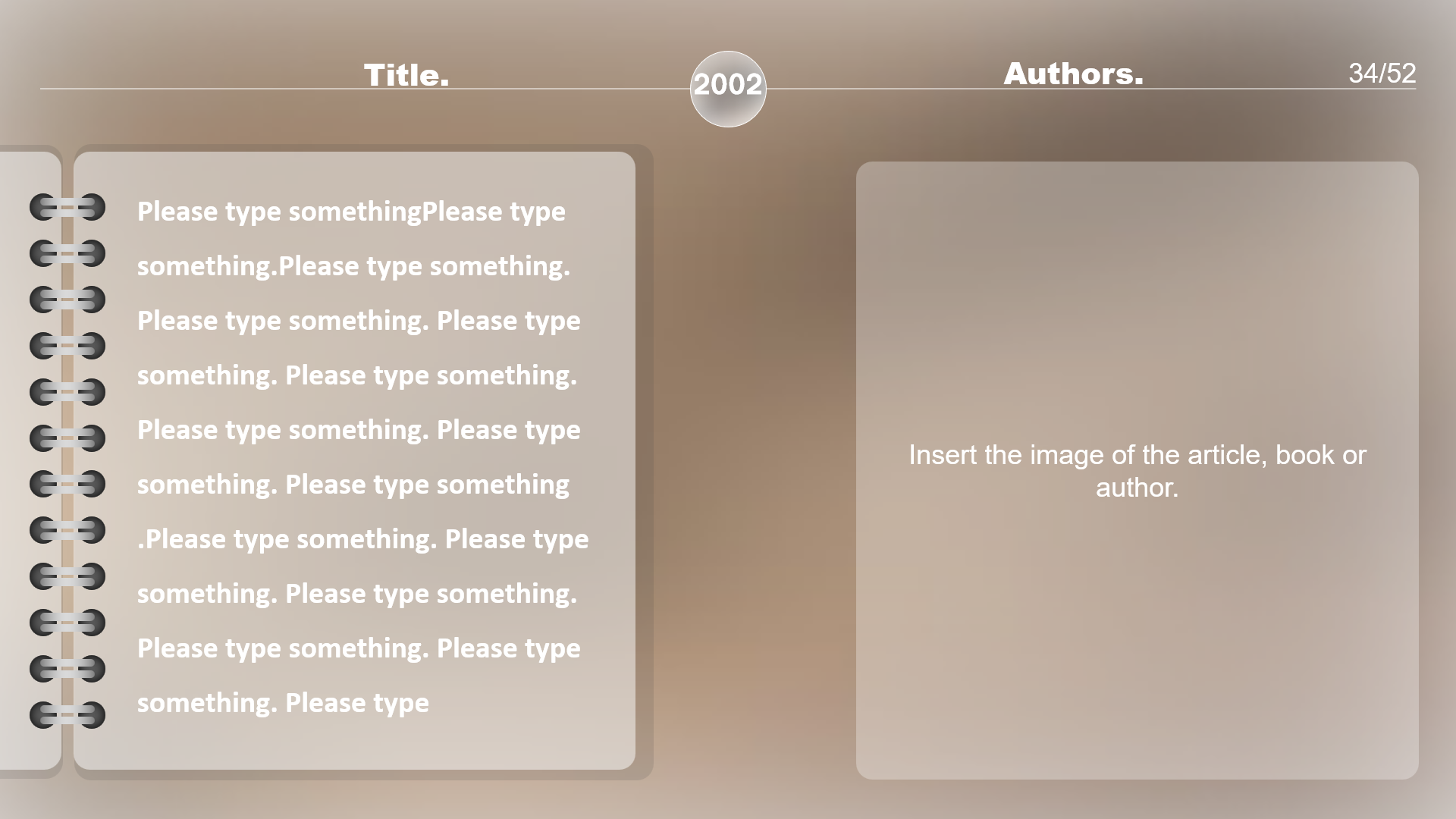This screenshot has width=1456, height=819.
Task: Click the second spiral ring from top
Action: 67,253
